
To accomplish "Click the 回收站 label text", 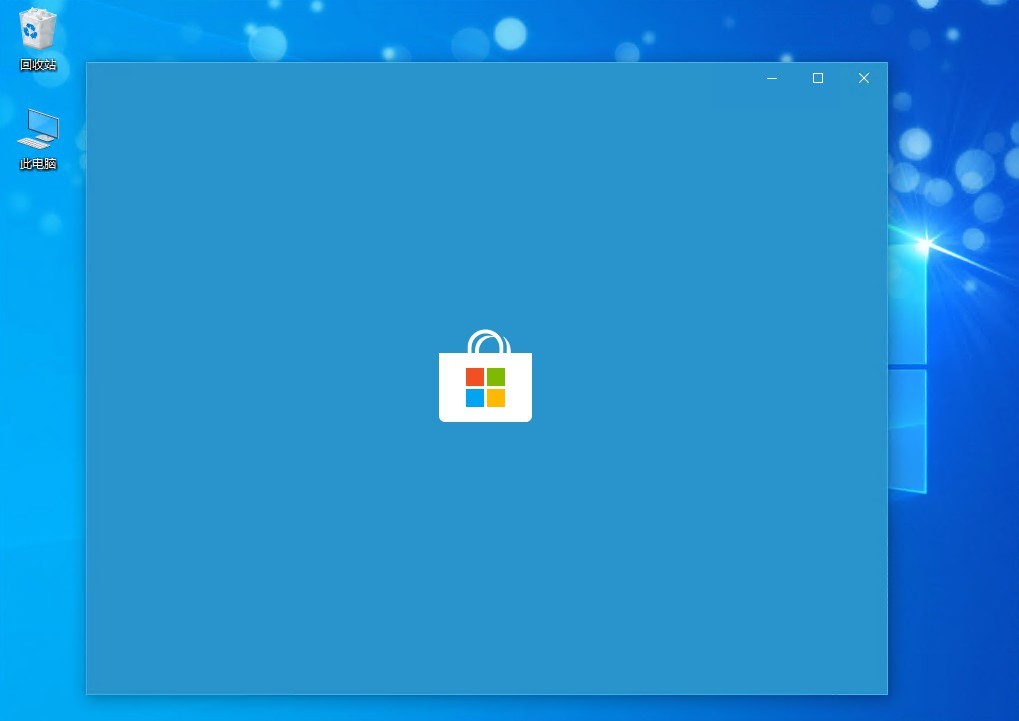I will pyautogui.click(x=38, y=64).
